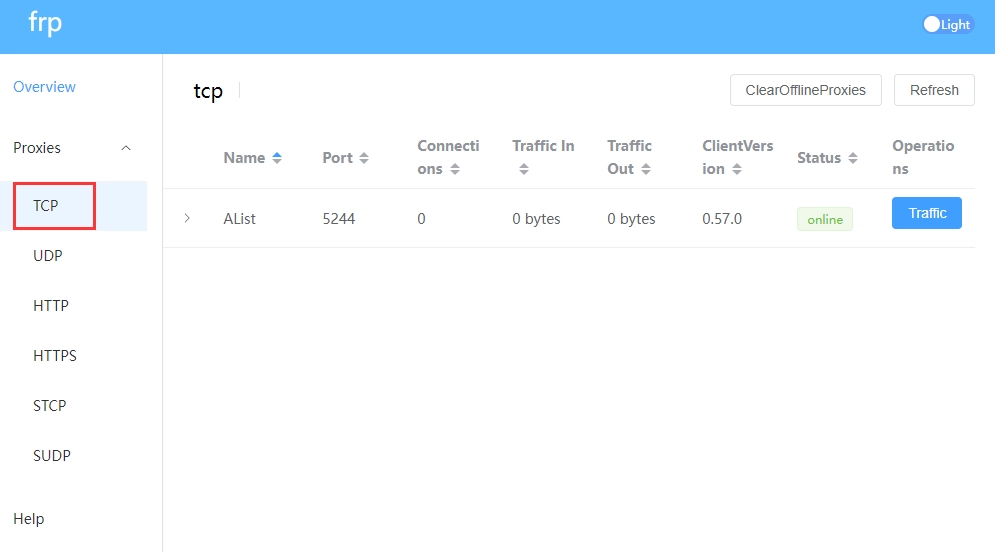Sort by Traffic In sort icon
995x552 pixels.
click(523, 169)
